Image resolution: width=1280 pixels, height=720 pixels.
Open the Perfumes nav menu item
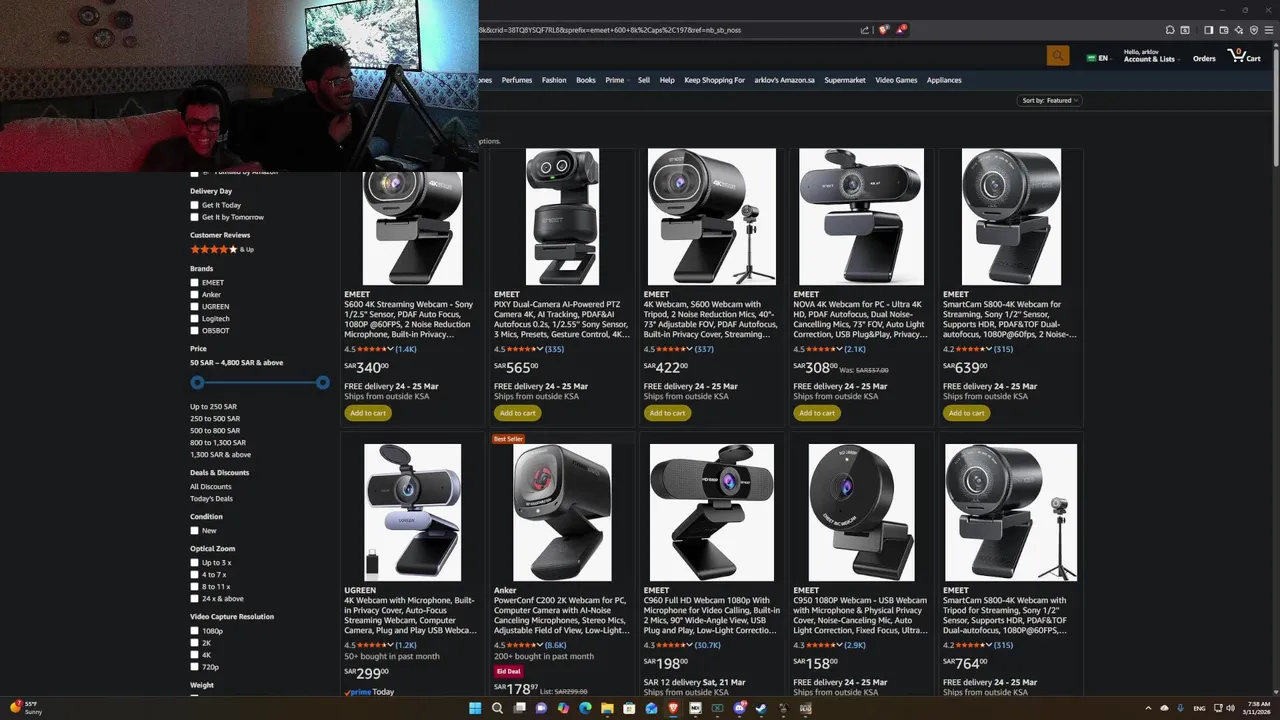[x=517, y=80]
